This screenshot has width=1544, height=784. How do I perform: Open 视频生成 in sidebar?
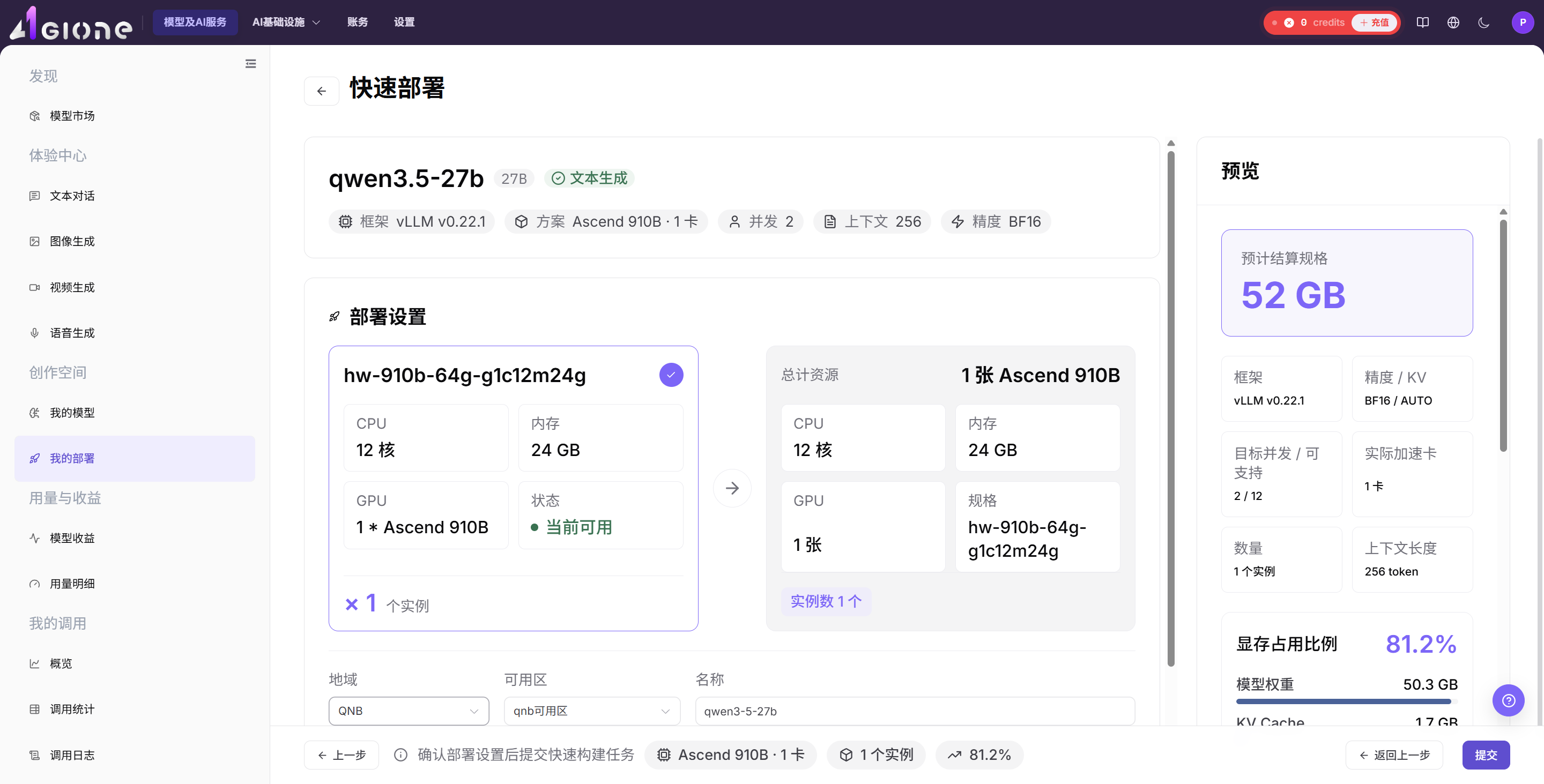click(x=135, y=287)
